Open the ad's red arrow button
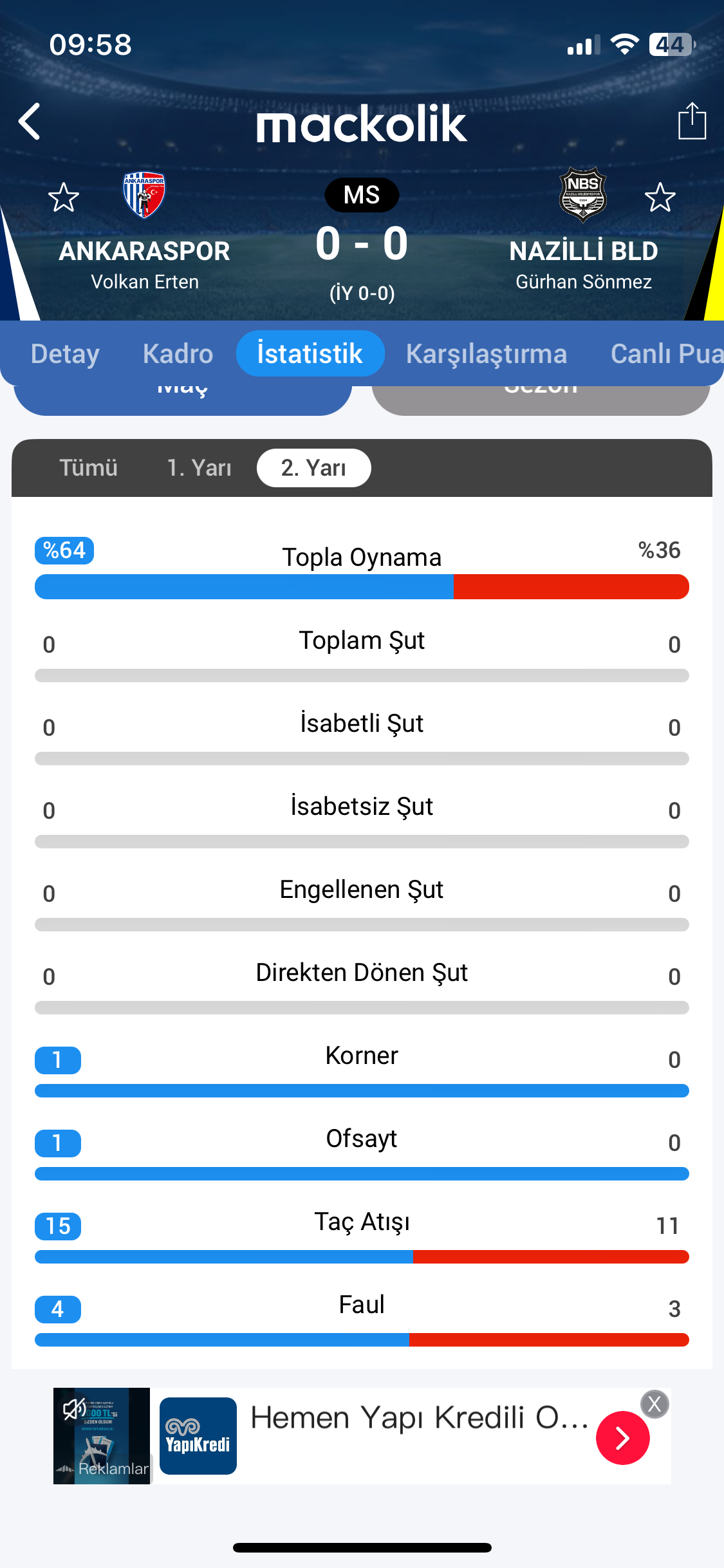This screenshot has height=1568, width=724. 622,1438
